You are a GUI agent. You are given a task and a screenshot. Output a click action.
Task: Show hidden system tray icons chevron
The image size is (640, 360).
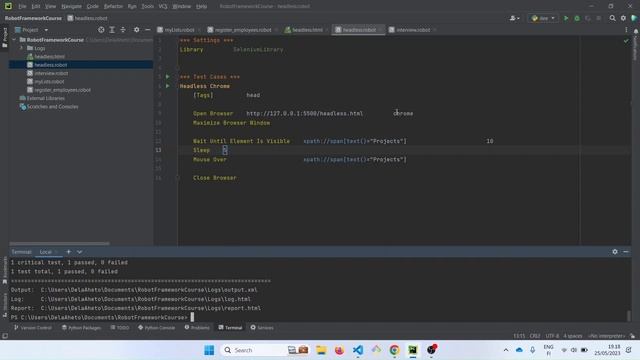(x=506, y=350)
